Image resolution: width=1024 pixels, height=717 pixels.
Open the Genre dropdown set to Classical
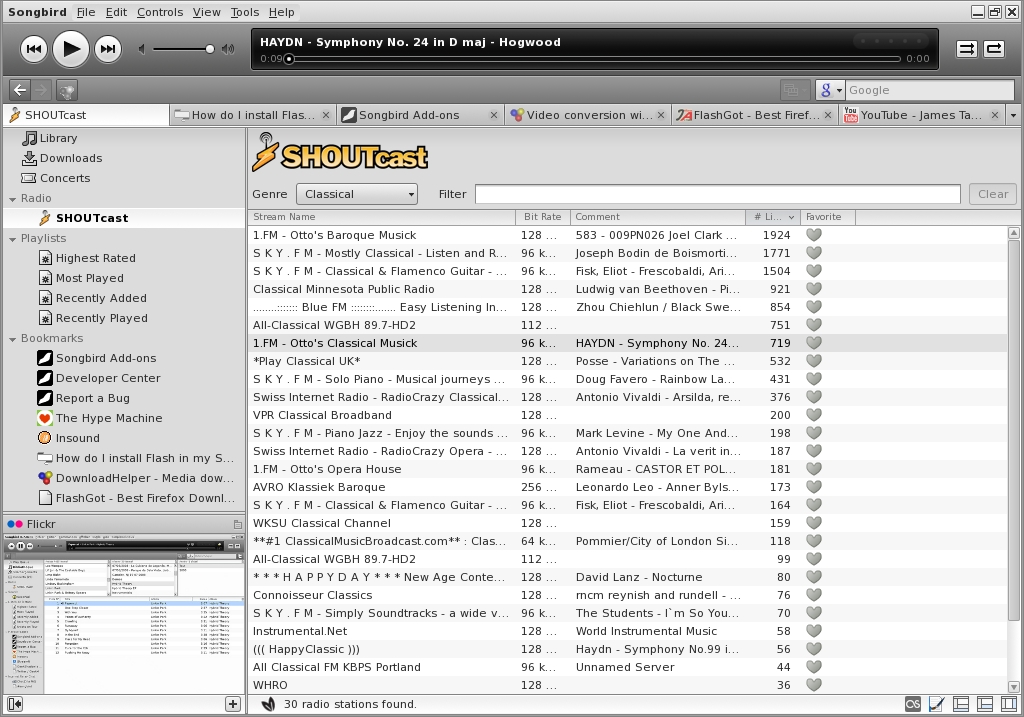click(357, 194)
